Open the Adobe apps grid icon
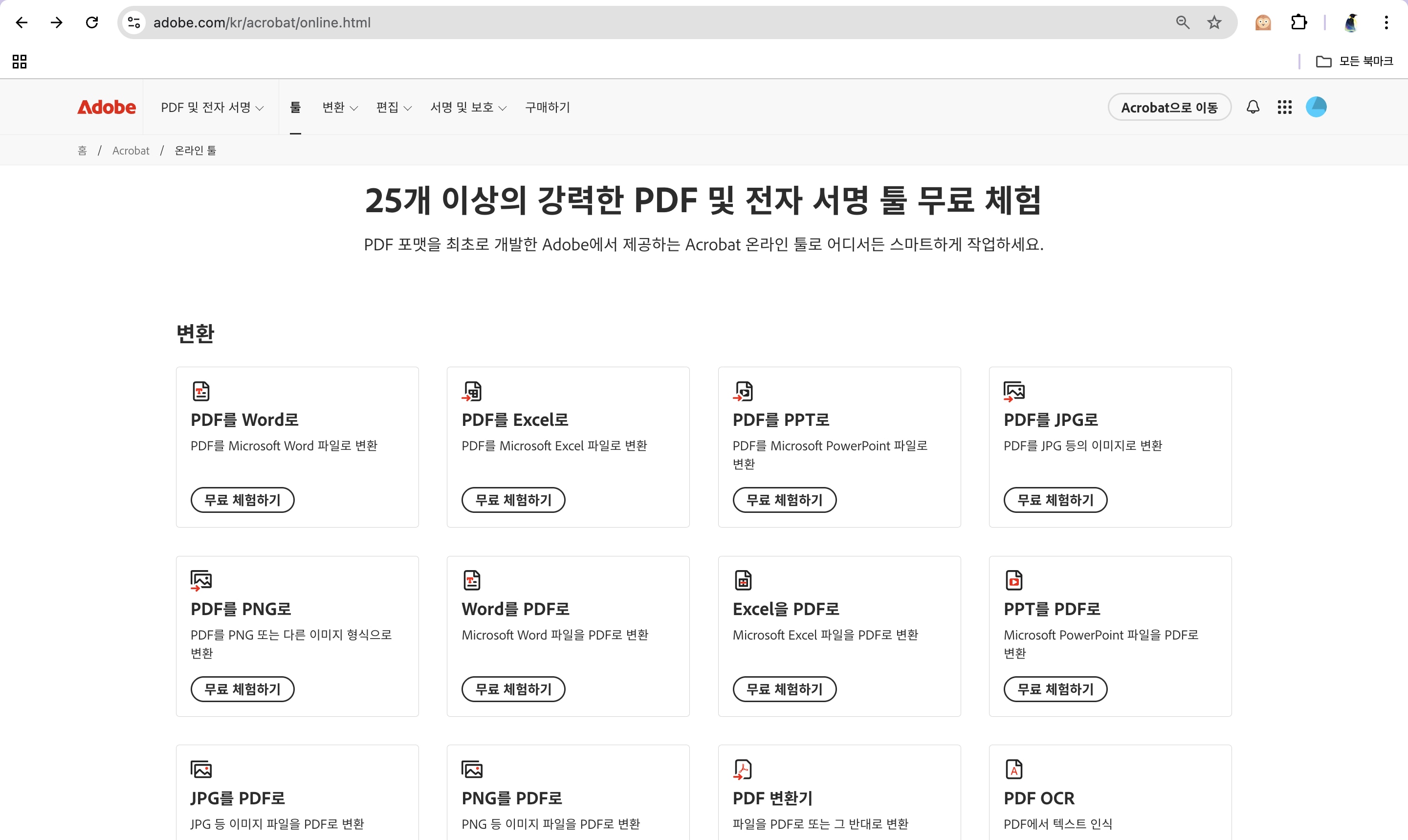The height and width of the screenshot is (840, 1408). [x=1284, y=107]
